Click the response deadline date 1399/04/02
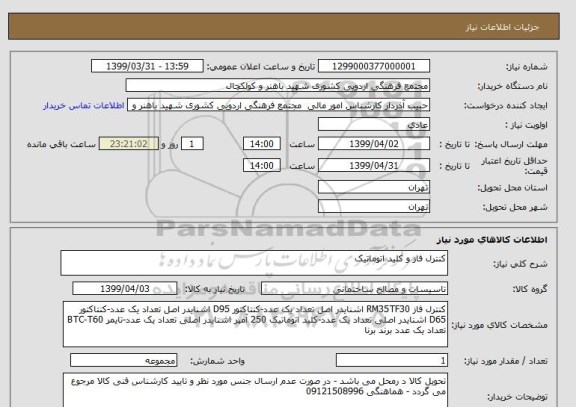Viewport: 576px width, 407px height. [374, 144]
